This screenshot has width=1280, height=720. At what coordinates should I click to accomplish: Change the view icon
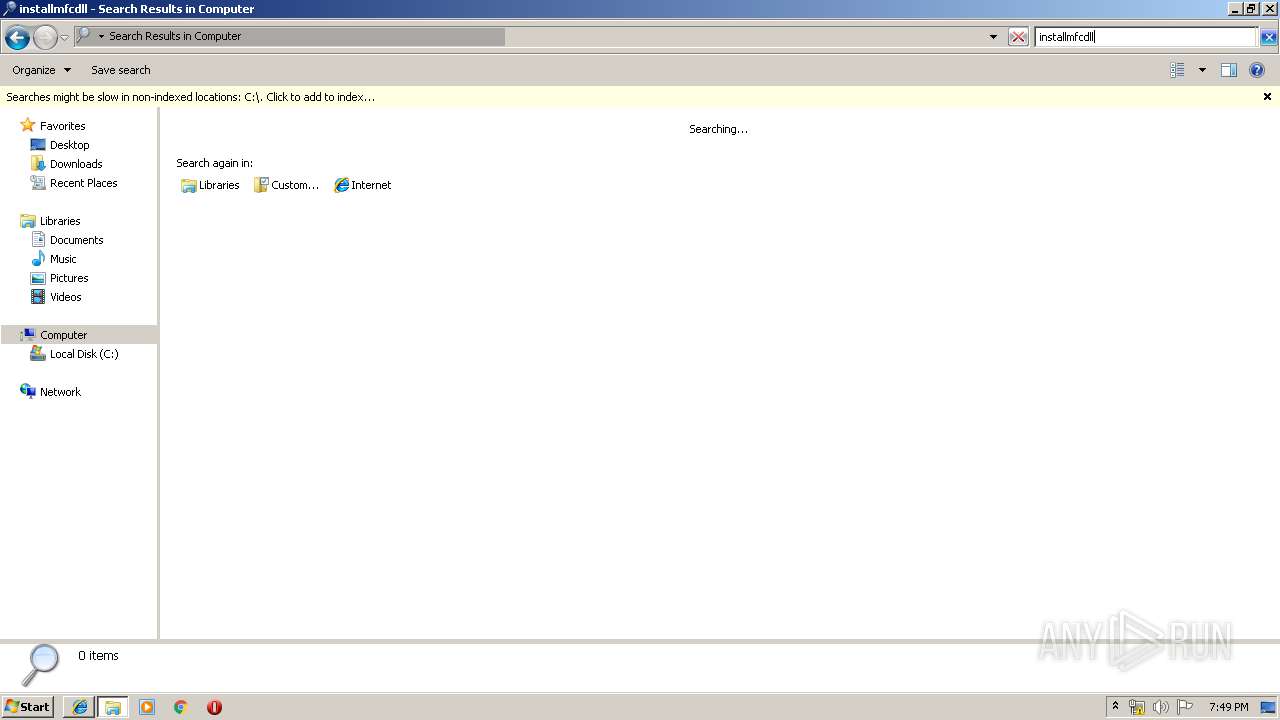tap(1177, 70)
